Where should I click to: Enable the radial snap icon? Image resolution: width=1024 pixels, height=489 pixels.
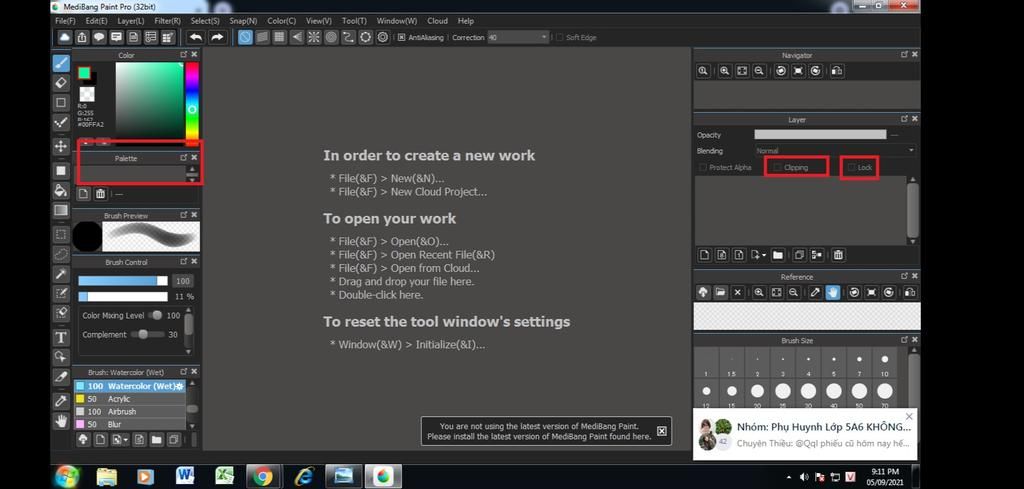[x=314, y=37]
